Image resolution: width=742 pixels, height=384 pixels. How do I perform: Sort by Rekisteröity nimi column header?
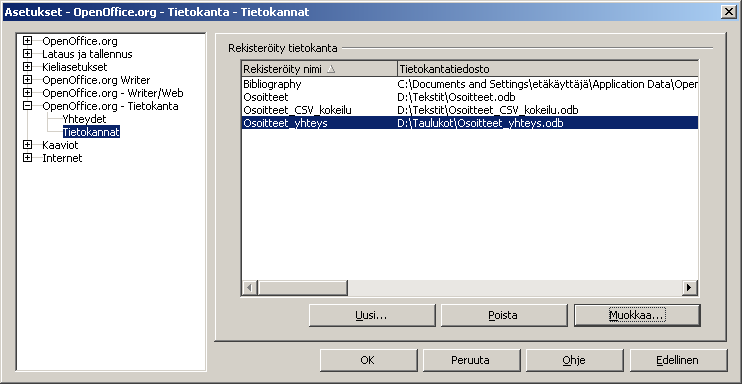click(x=319, y=69)
